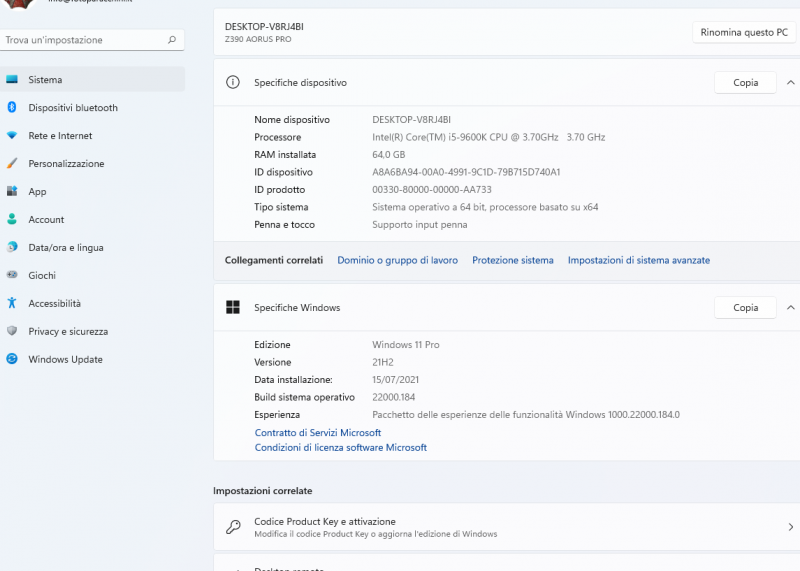The width and height of the screenshot is (800, 571).
Task: Click the RAM value 64,0 GB
Action: click(389, 155)
